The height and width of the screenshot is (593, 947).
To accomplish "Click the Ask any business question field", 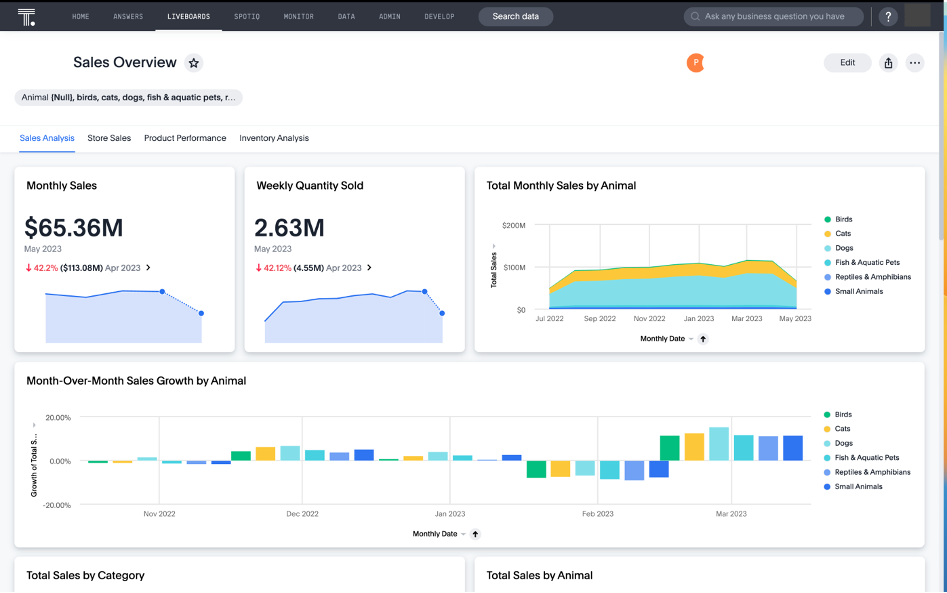I will (x=774, y=17).
